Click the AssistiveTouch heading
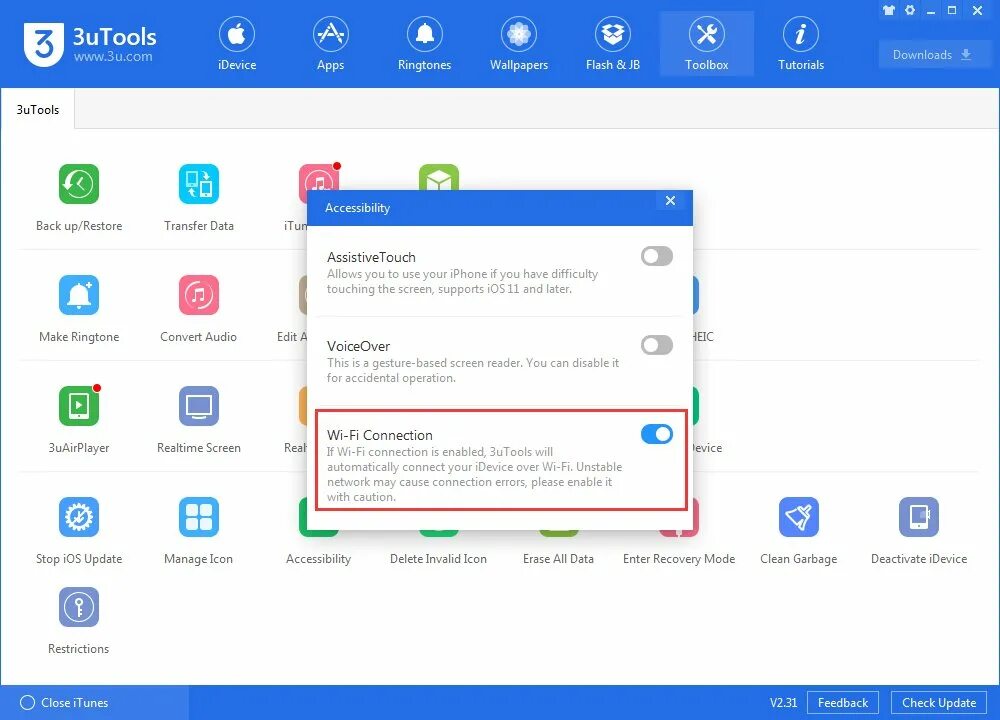Screen dimensions: 1000x720 click(371, 257)
